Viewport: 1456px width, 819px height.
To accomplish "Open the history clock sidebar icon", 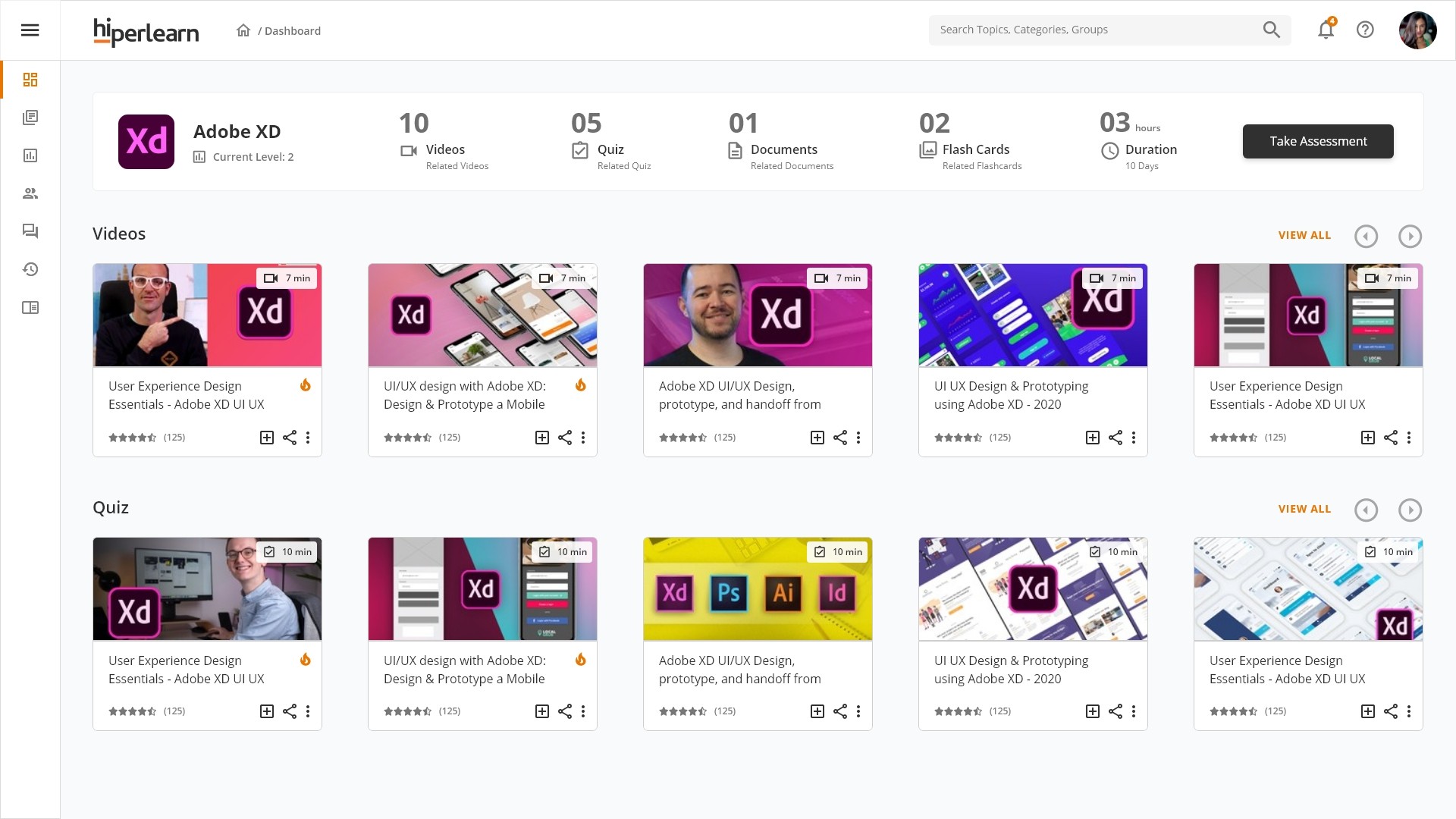I will pyautogui.click(x=30, y=269).
